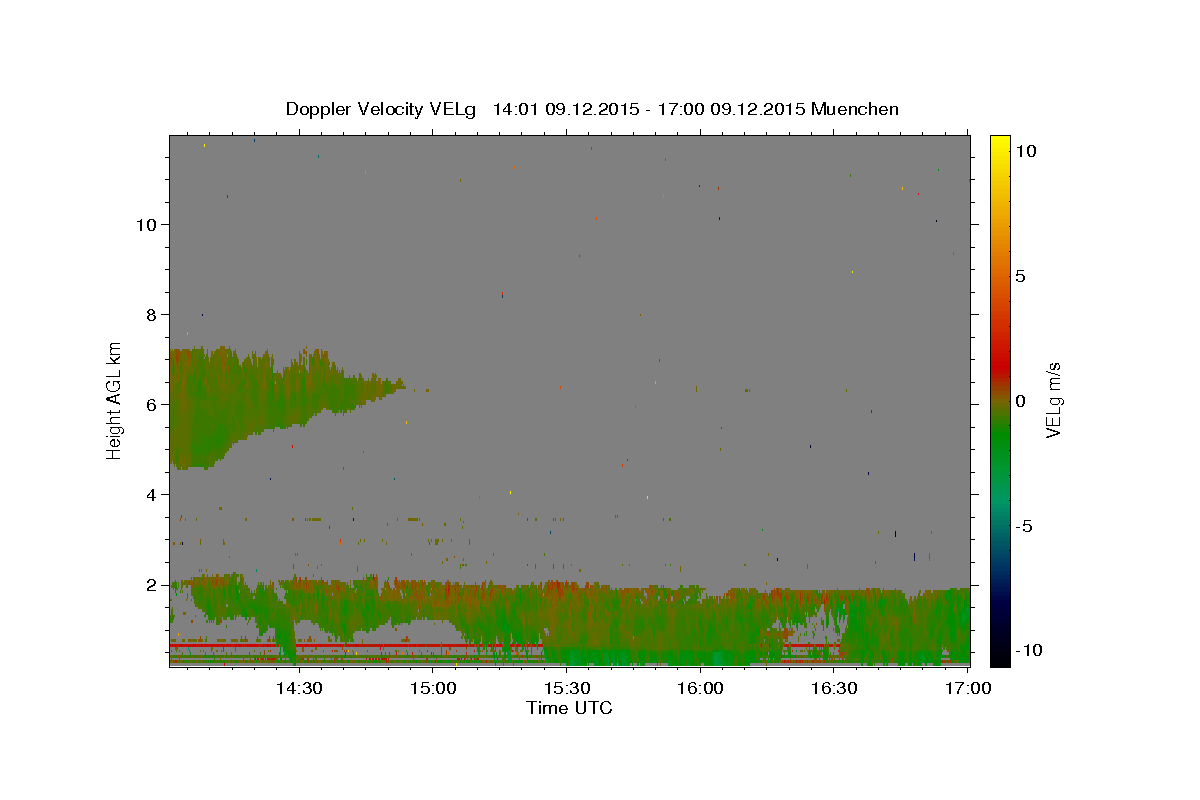Click the colorbar value 0 label

click(1020, 401)
